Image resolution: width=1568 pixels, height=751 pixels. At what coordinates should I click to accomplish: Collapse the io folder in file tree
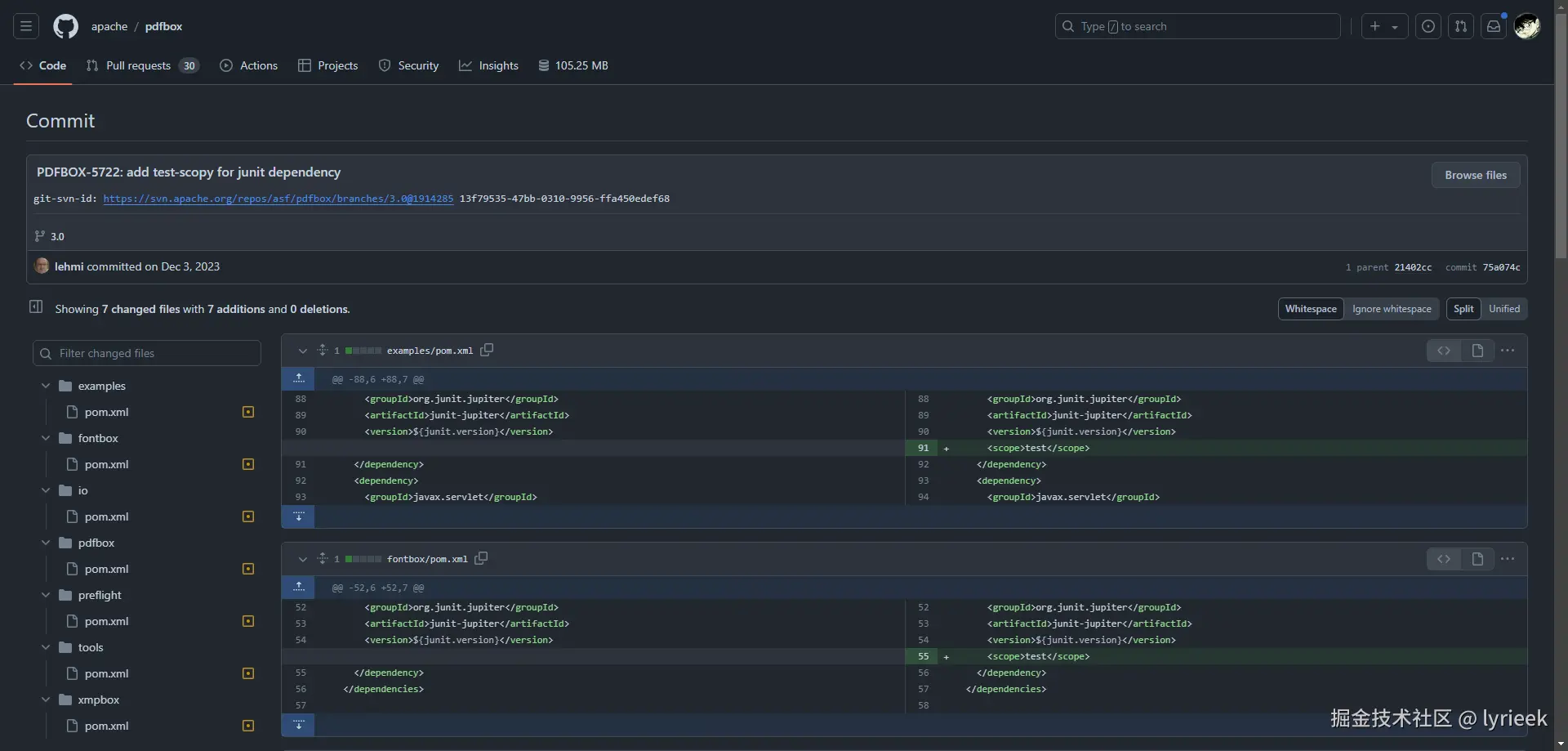point(46,490)
